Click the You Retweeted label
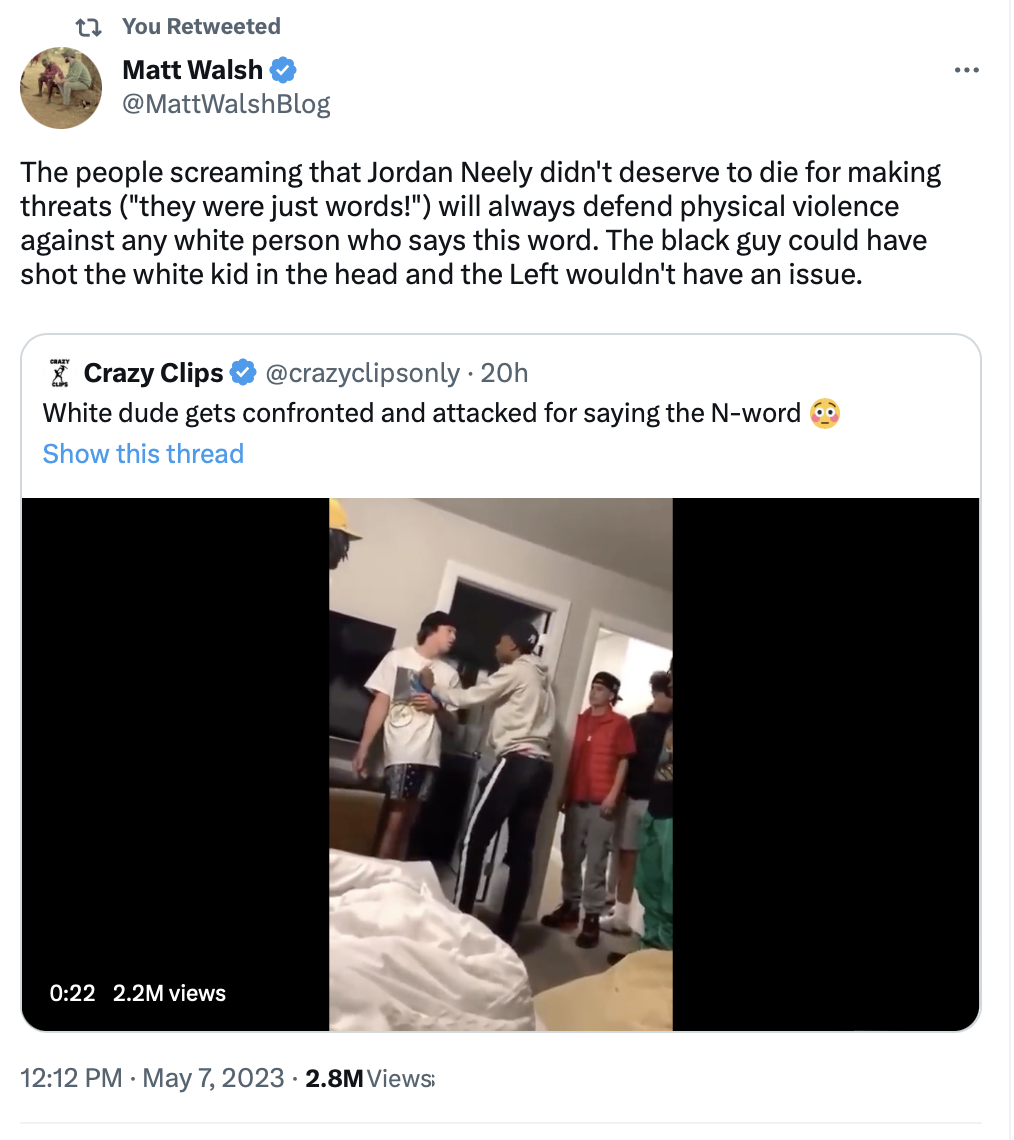Viewport: 1014px width, 1140px height. (x=201, y=27)
